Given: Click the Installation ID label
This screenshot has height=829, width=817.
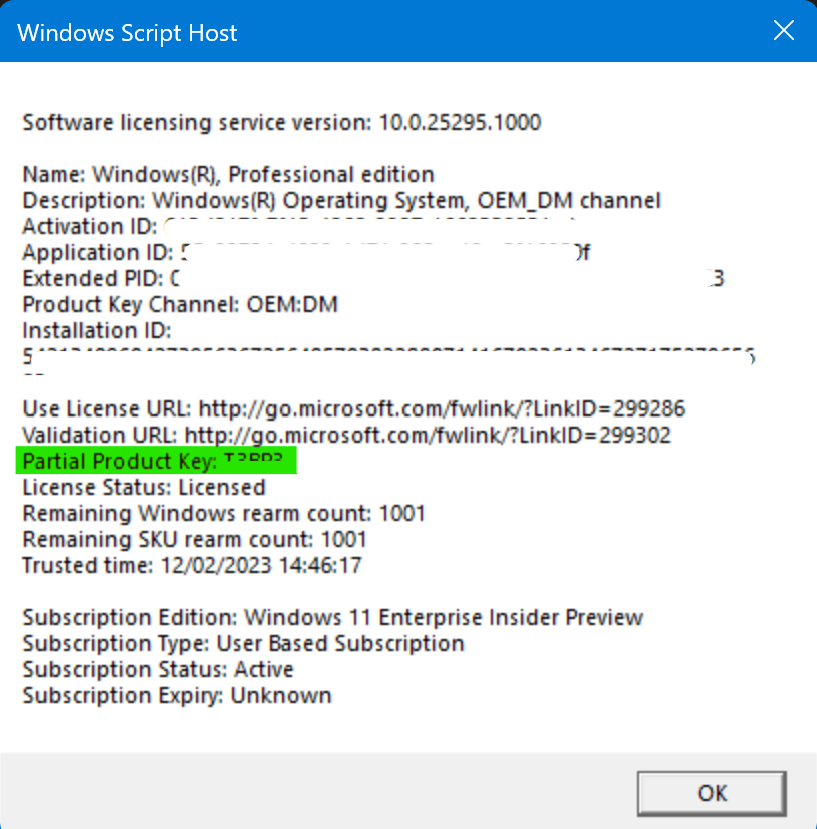Looking at the screenshot, I should pos(97,331).
